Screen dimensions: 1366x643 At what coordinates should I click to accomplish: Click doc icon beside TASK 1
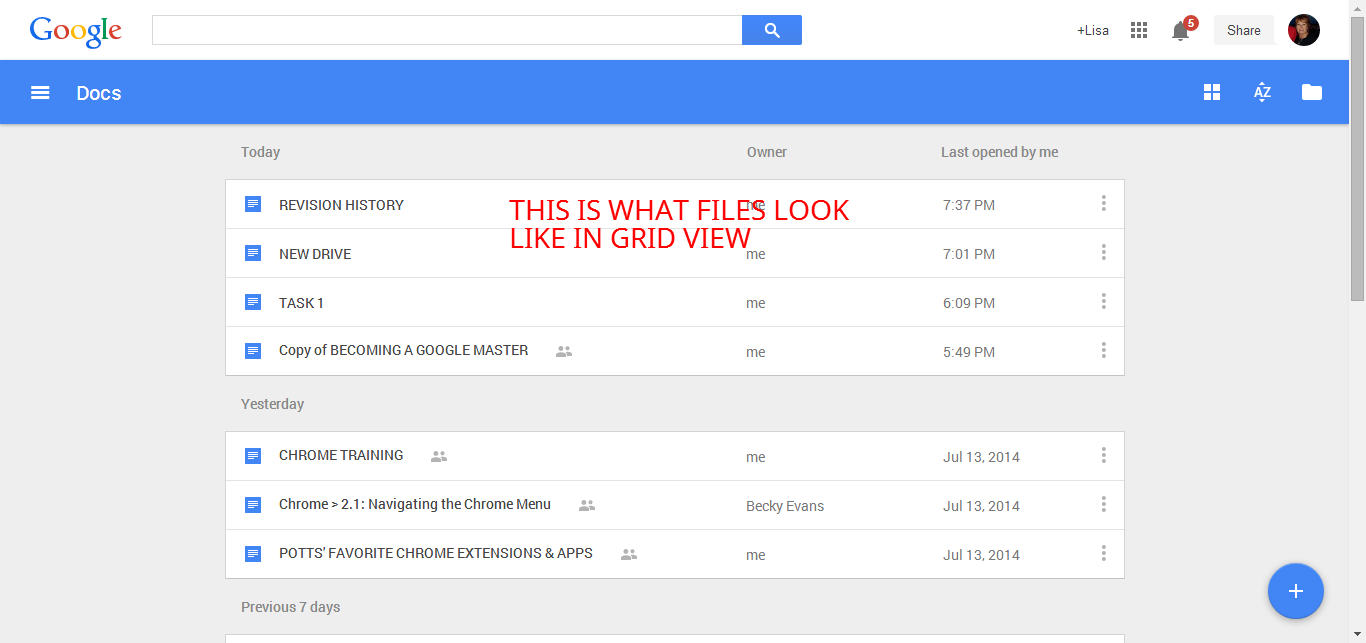tap(253, 302)
